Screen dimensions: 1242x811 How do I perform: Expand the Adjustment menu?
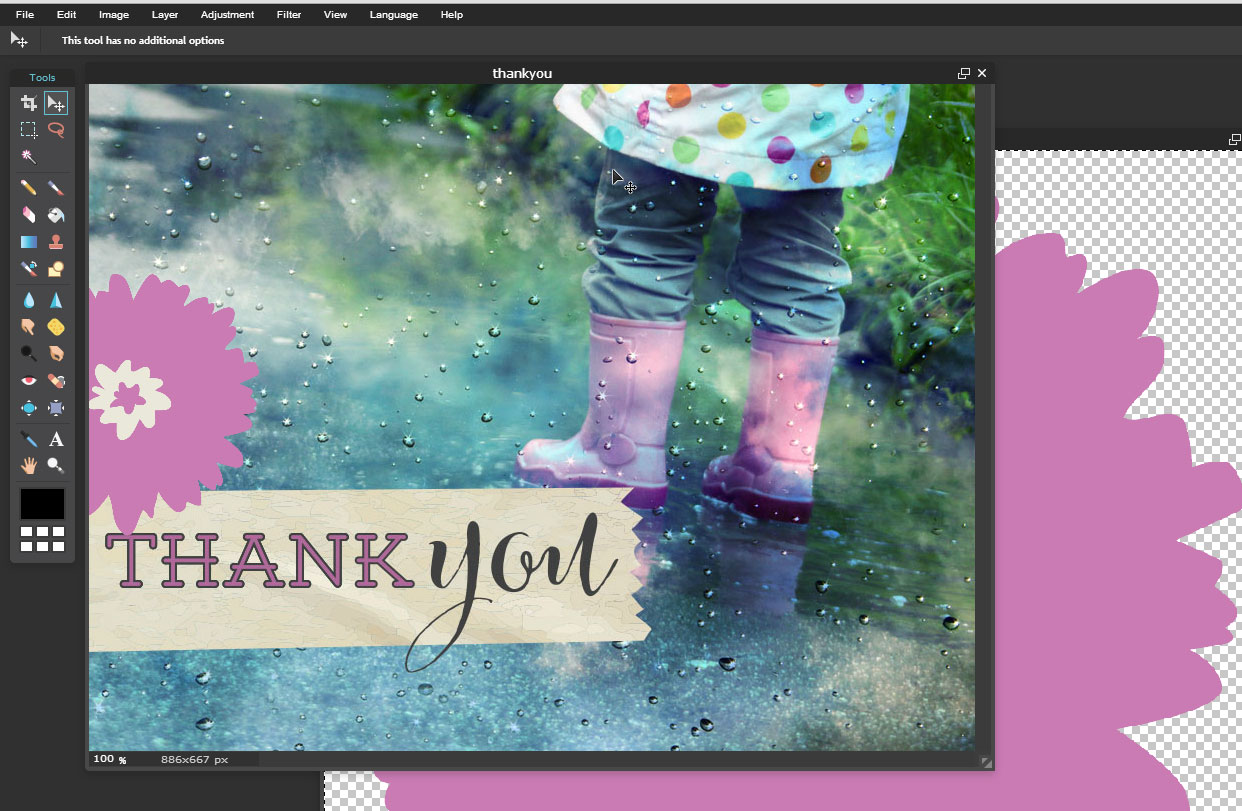pyautogui.click(x=227, y=15)
